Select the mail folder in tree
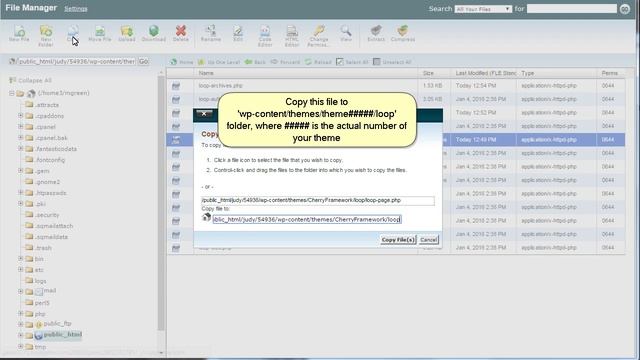The width and height of the screenshot is (640, 360). (x=50, y=291)
